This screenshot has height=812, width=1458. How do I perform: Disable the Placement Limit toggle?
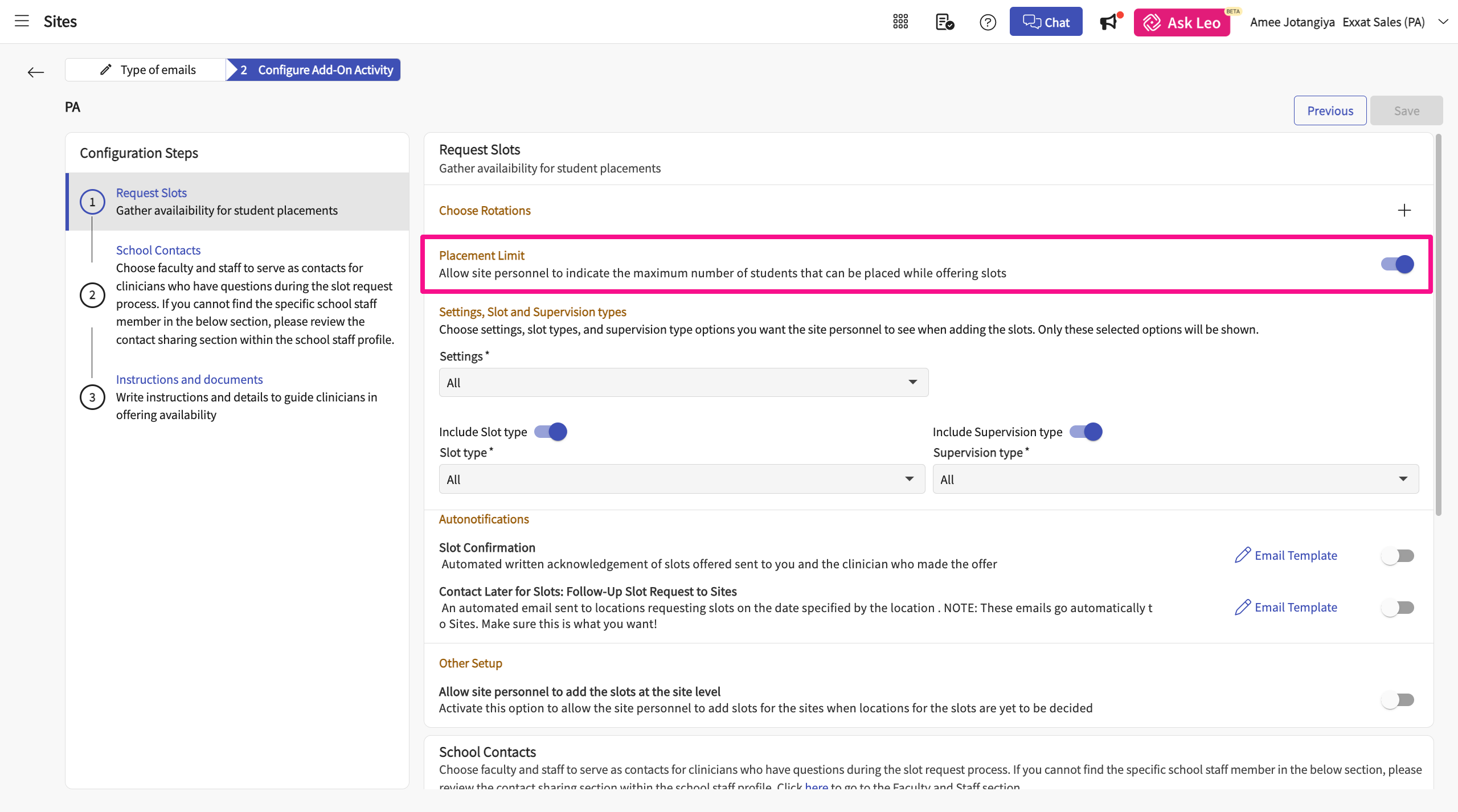point(1398,264)
